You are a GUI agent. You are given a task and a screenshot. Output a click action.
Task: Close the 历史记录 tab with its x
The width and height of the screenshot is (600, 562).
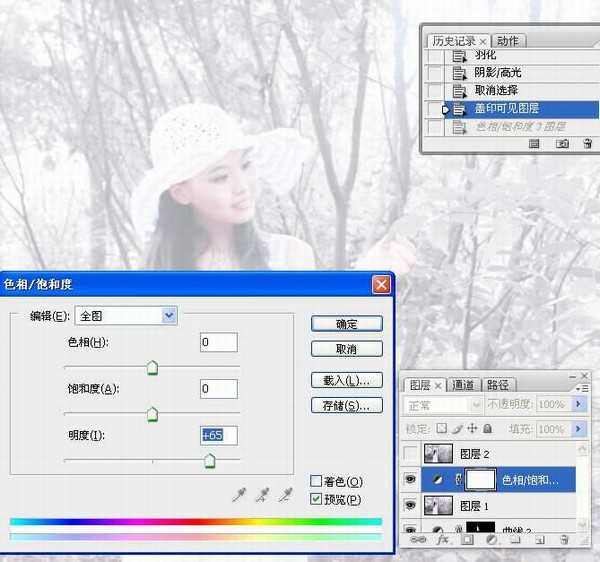pos(483,41)
